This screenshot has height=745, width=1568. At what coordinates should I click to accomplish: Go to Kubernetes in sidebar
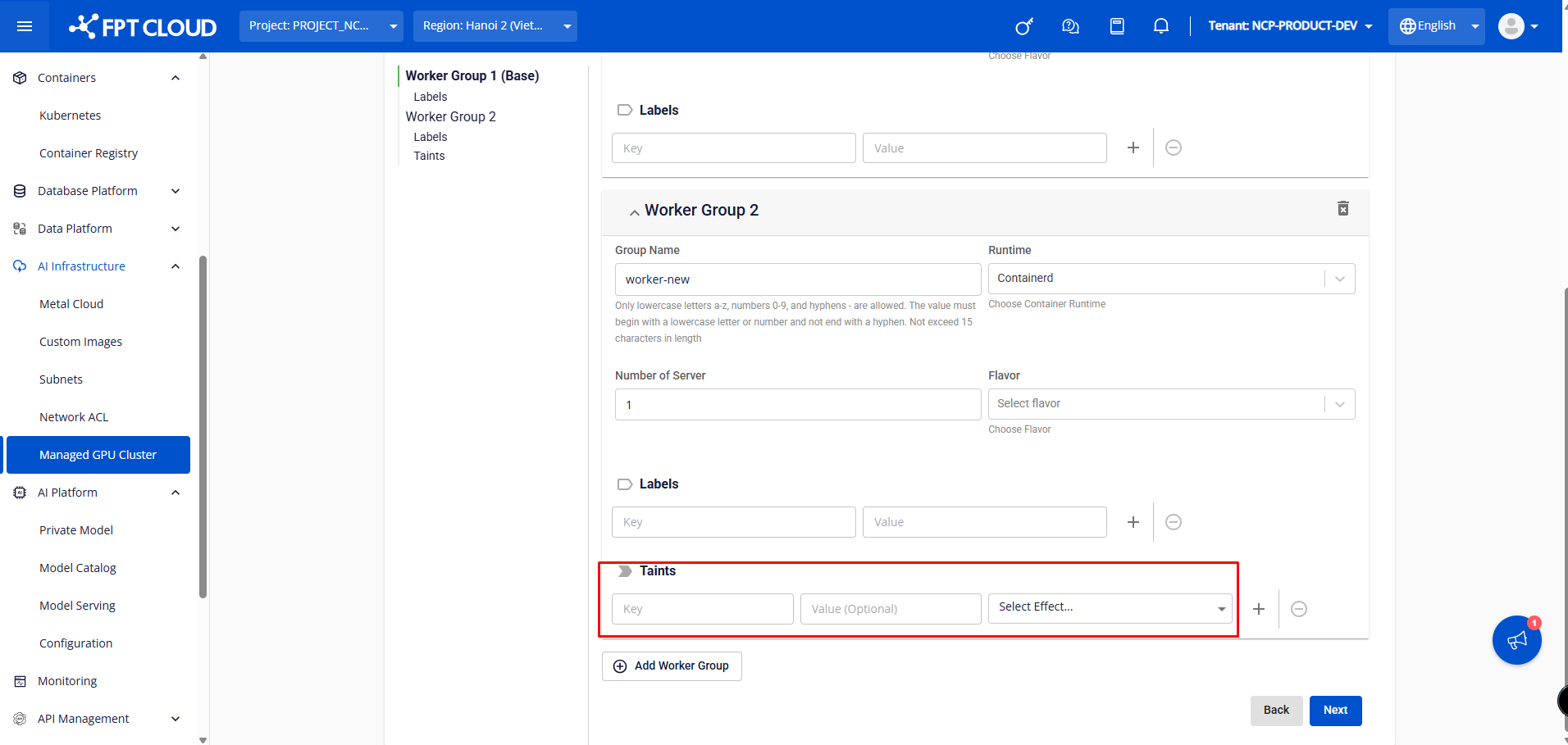70,116
